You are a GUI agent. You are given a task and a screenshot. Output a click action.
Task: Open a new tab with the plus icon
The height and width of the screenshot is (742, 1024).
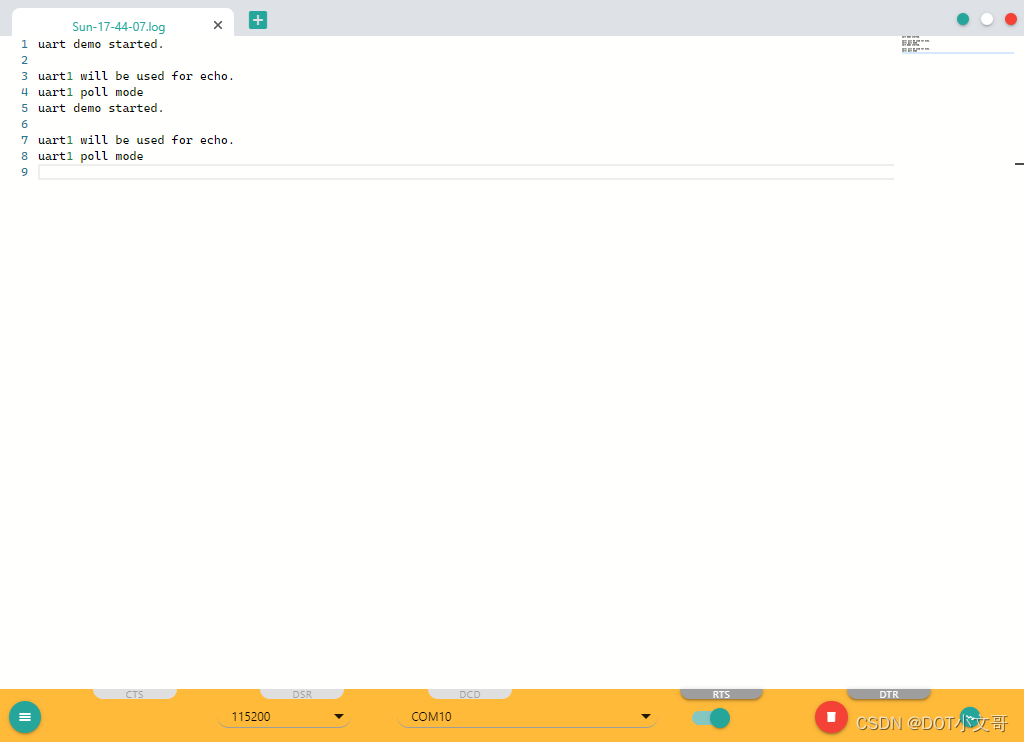click(x=258, y=20)
